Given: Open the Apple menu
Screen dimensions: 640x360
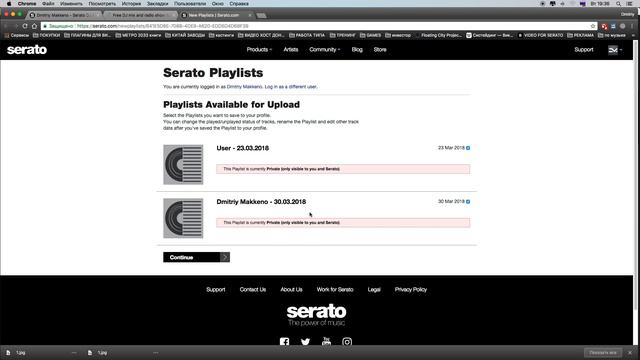Looking at the screenshot, I should [9, 3].
